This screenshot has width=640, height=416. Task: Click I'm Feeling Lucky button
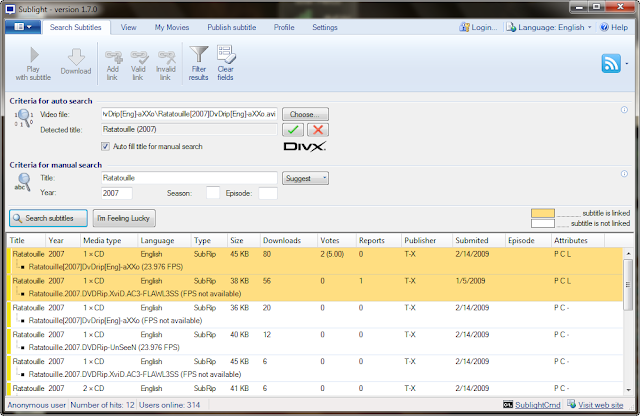click(x=124, y=218)
